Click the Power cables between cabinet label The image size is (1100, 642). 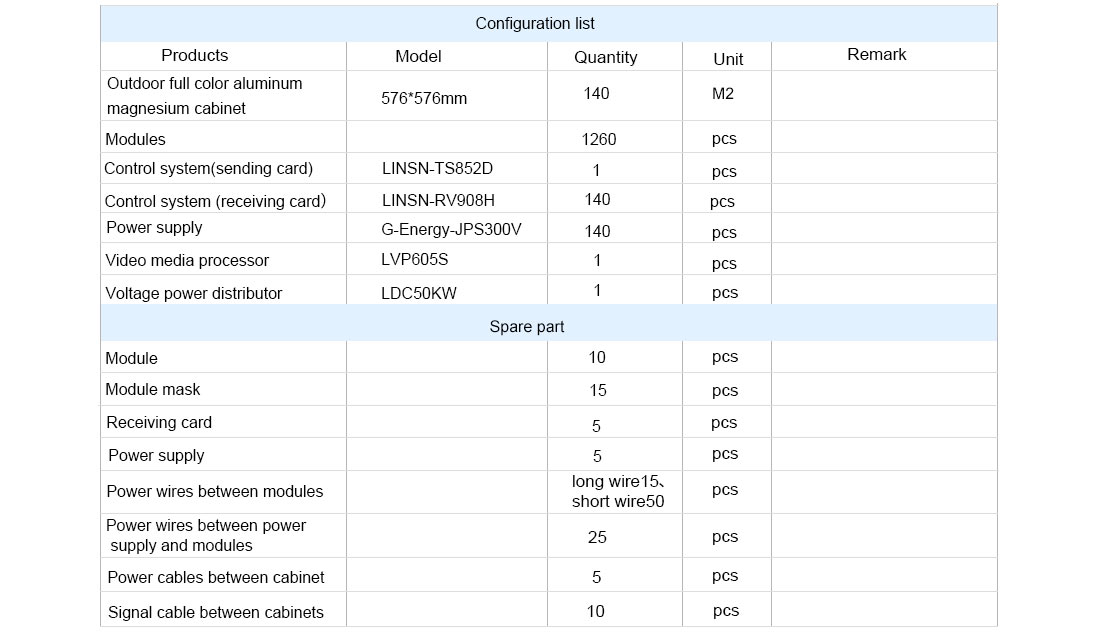point(215,577)
